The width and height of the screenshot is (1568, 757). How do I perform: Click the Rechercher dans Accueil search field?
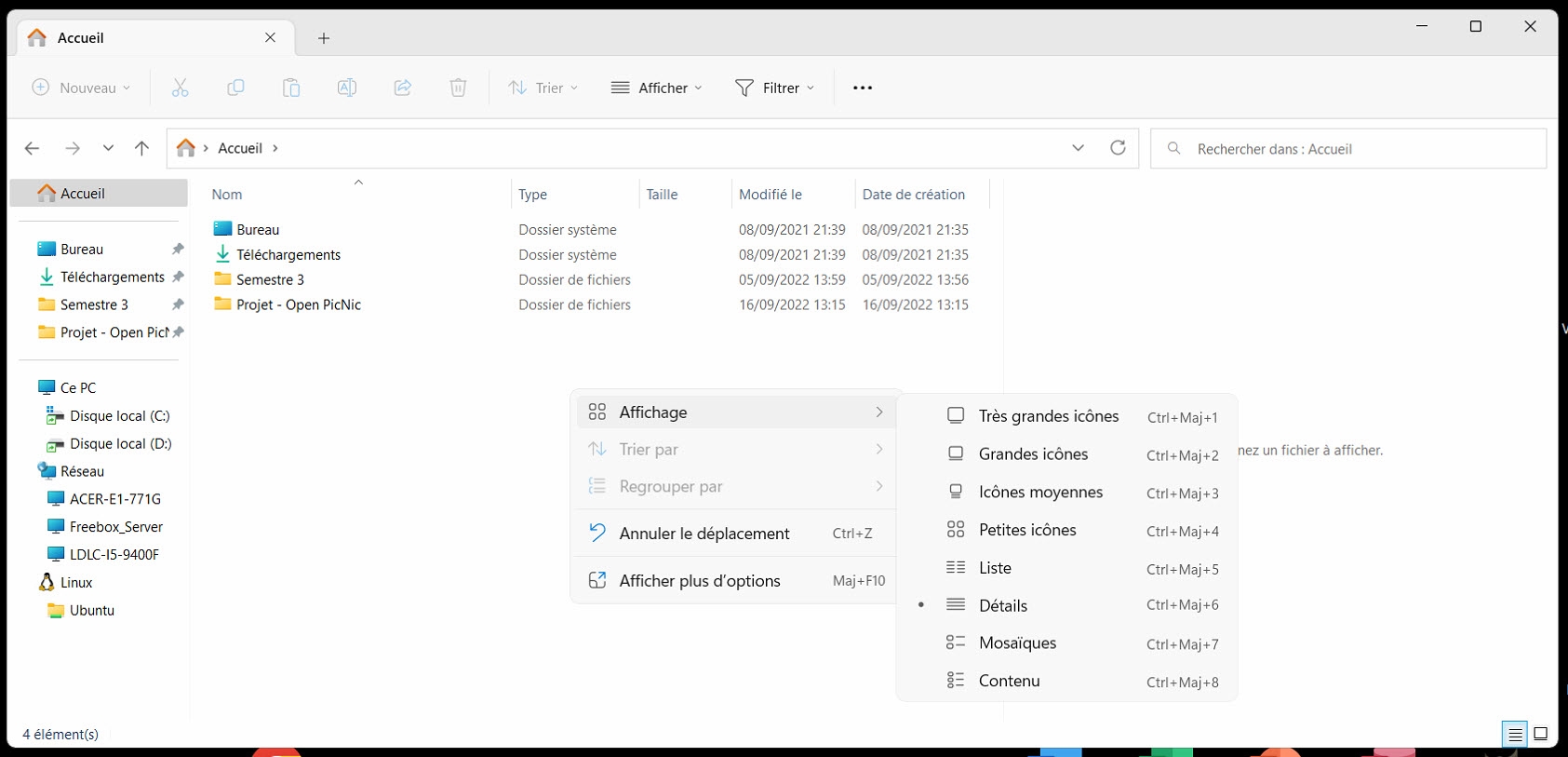[1349, 149]
